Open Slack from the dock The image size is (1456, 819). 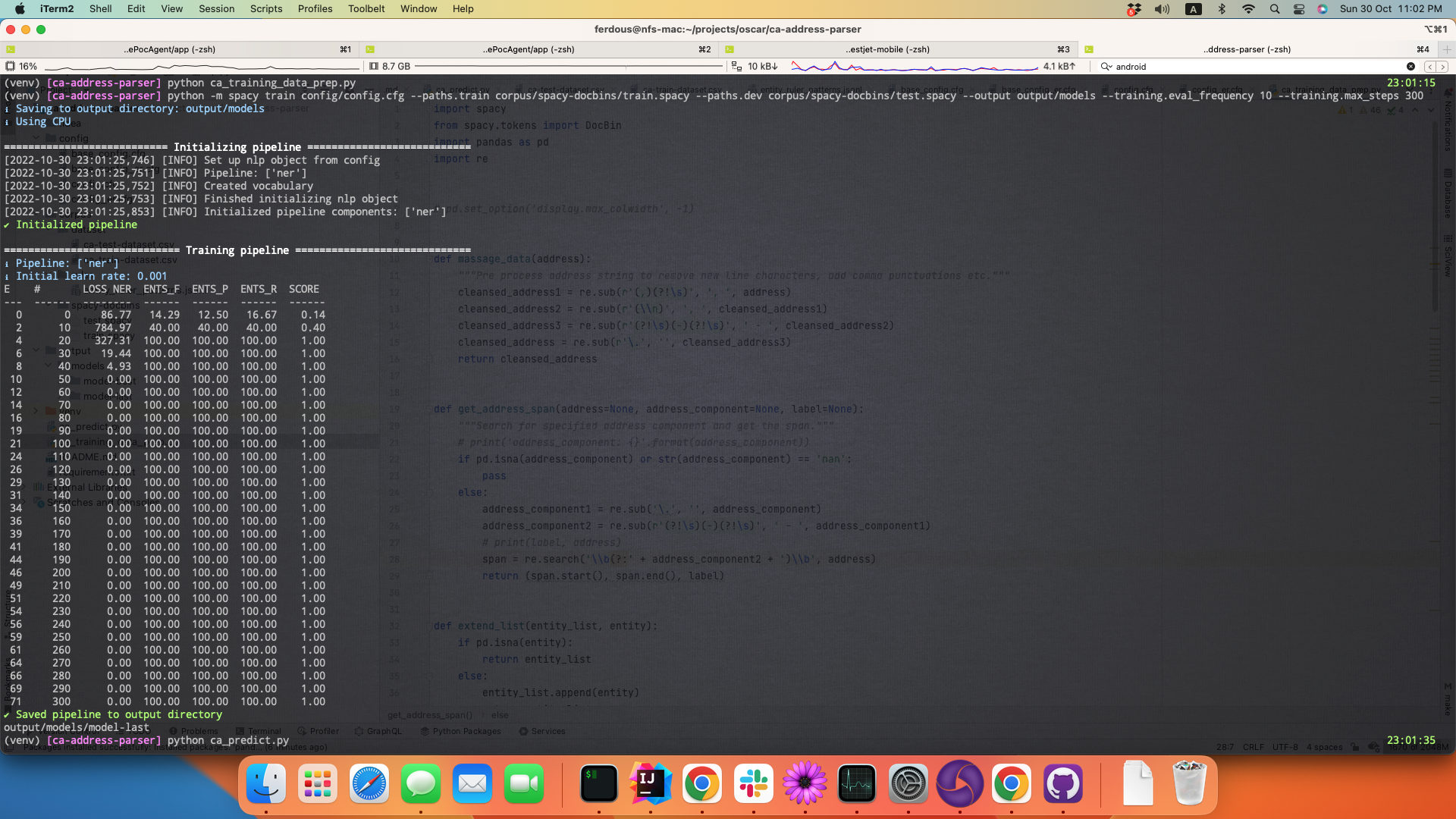pos(753,783)
